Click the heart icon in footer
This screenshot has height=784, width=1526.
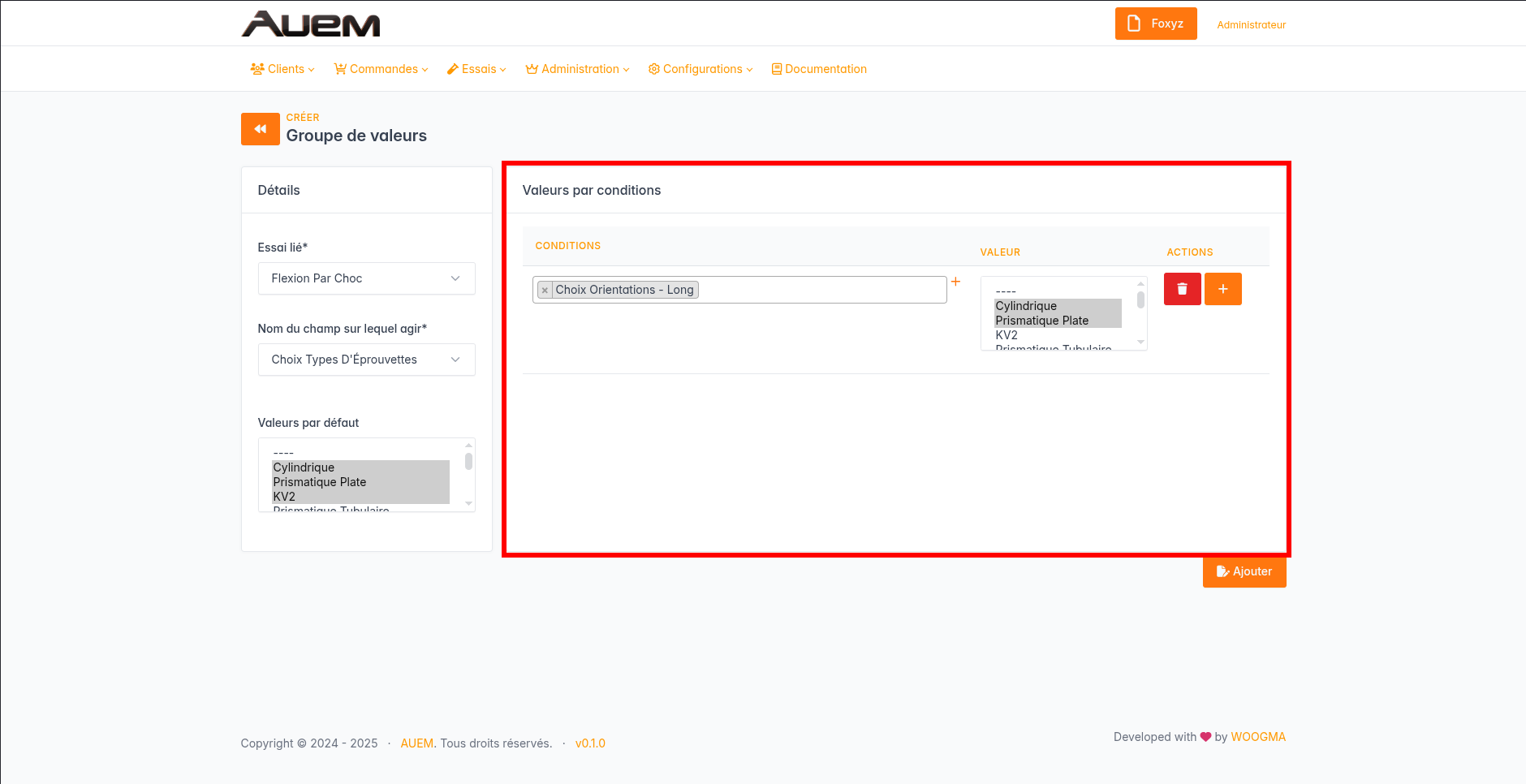click(x=1205, y=737)
